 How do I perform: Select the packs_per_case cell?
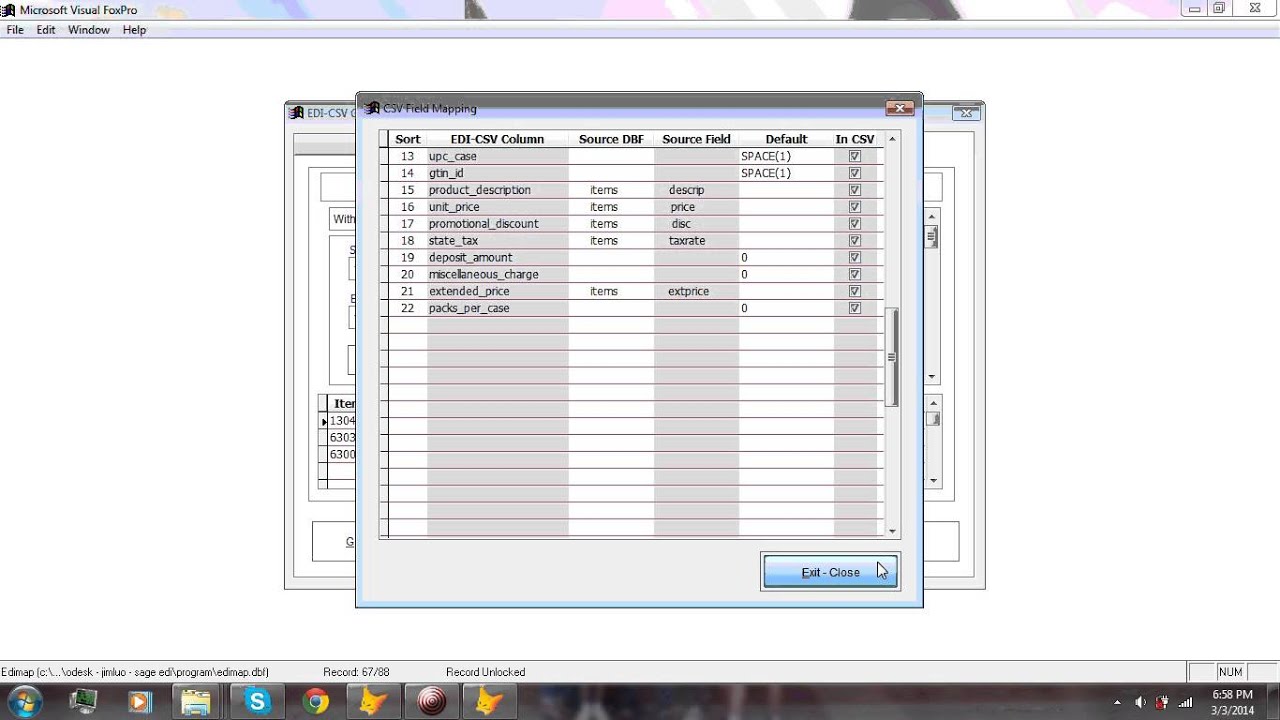497,308
